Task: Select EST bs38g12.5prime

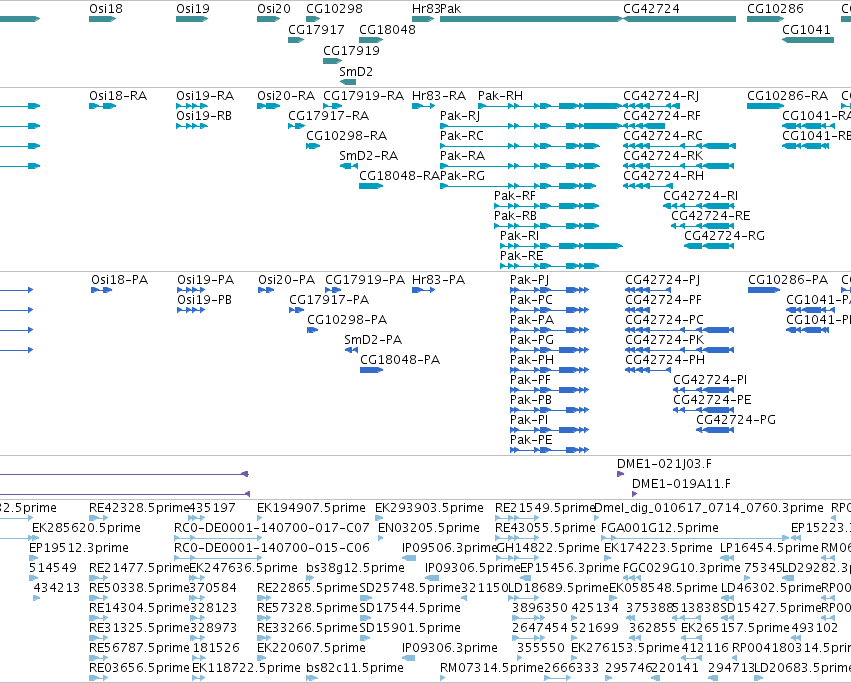Action: click(x=355, y=568)
